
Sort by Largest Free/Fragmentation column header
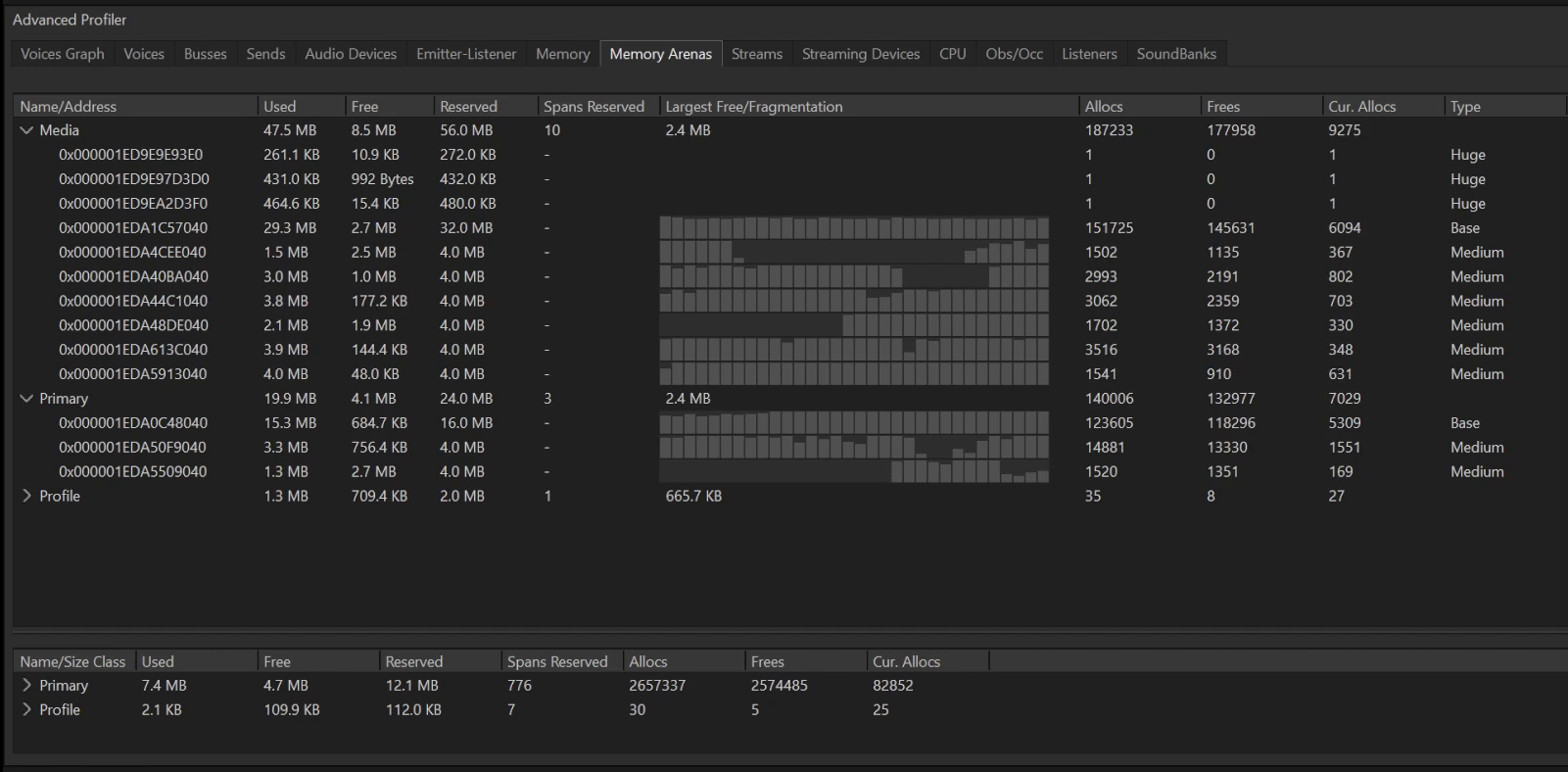click(753, 107)
